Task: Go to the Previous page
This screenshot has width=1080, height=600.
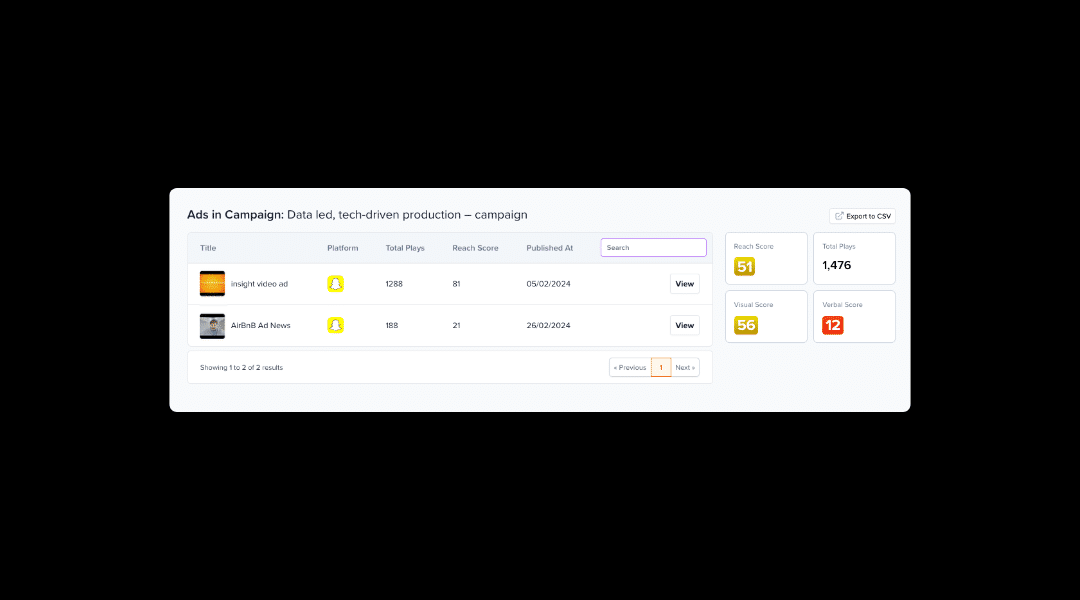Action: (x=629, y=367)
